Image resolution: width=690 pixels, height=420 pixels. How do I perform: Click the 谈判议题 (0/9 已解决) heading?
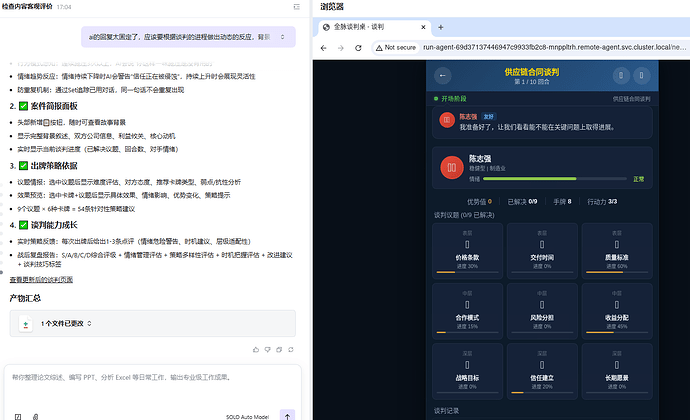tap(464, 215)
